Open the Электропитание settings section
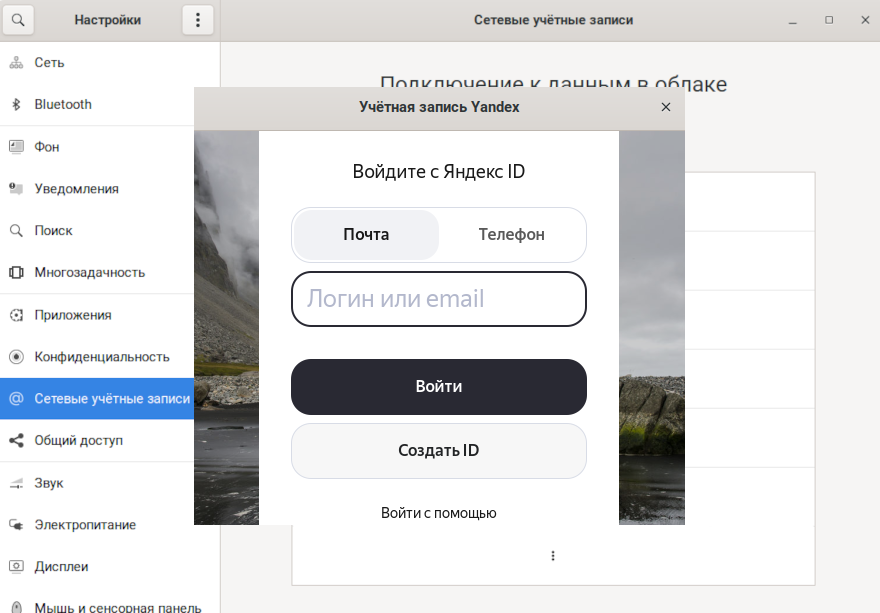This screenshot has height=613, width=880. point(85,525)
